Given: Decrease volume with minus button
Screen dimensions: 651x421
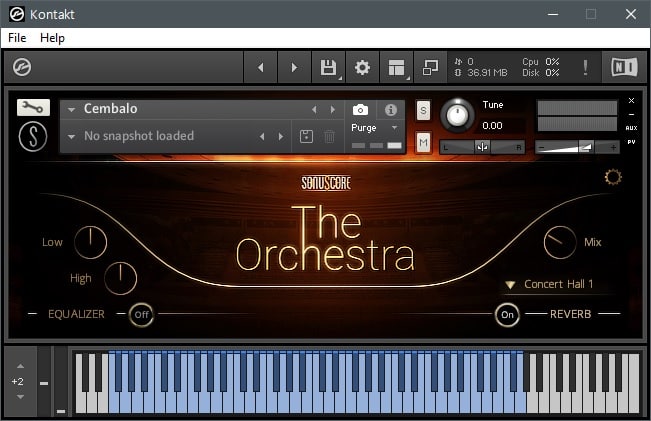Looking at the screenshot, I should point(541,147).
